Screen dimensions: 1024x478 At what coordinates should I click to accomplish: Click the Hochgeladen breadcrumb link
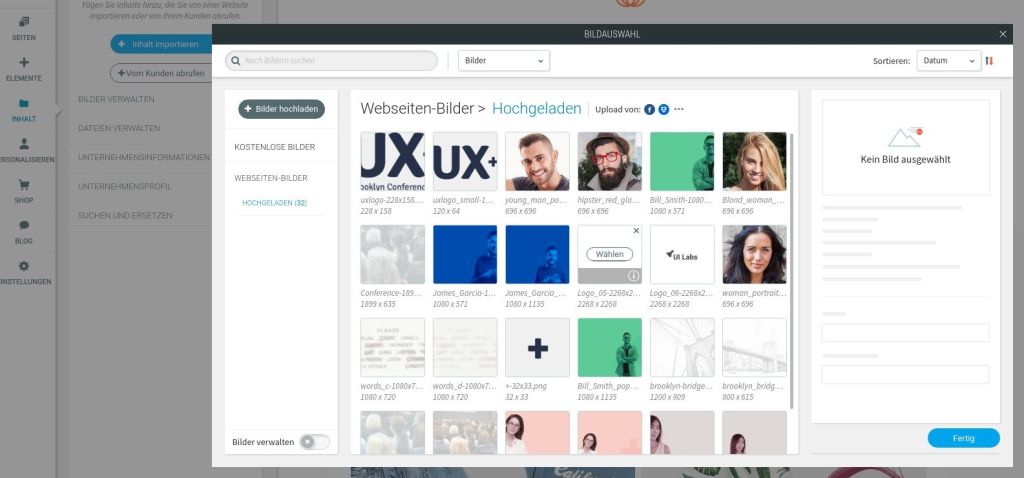(537, 109)
